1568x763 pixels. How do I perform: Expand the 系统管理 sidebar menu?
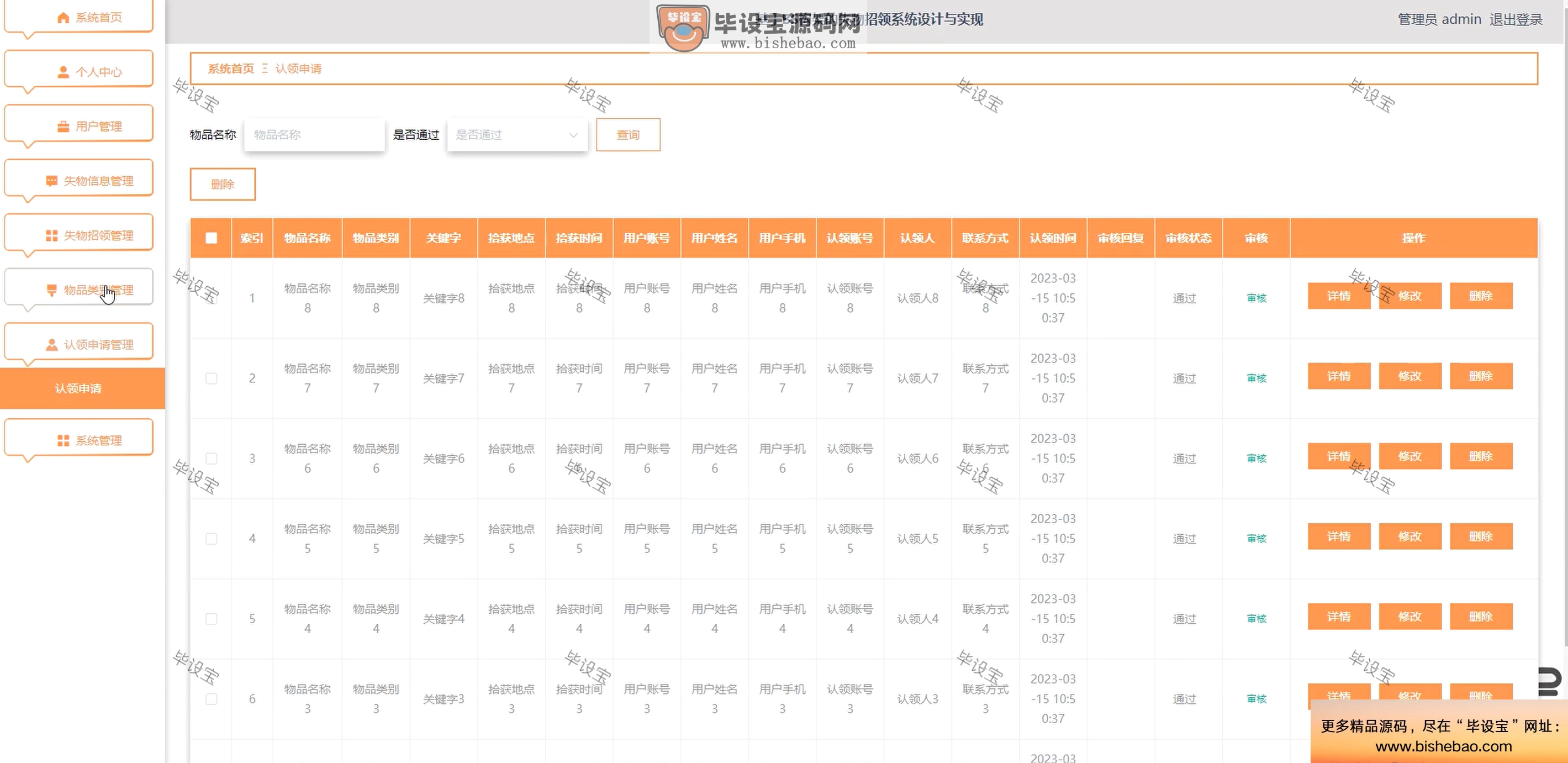coord(78,438)
